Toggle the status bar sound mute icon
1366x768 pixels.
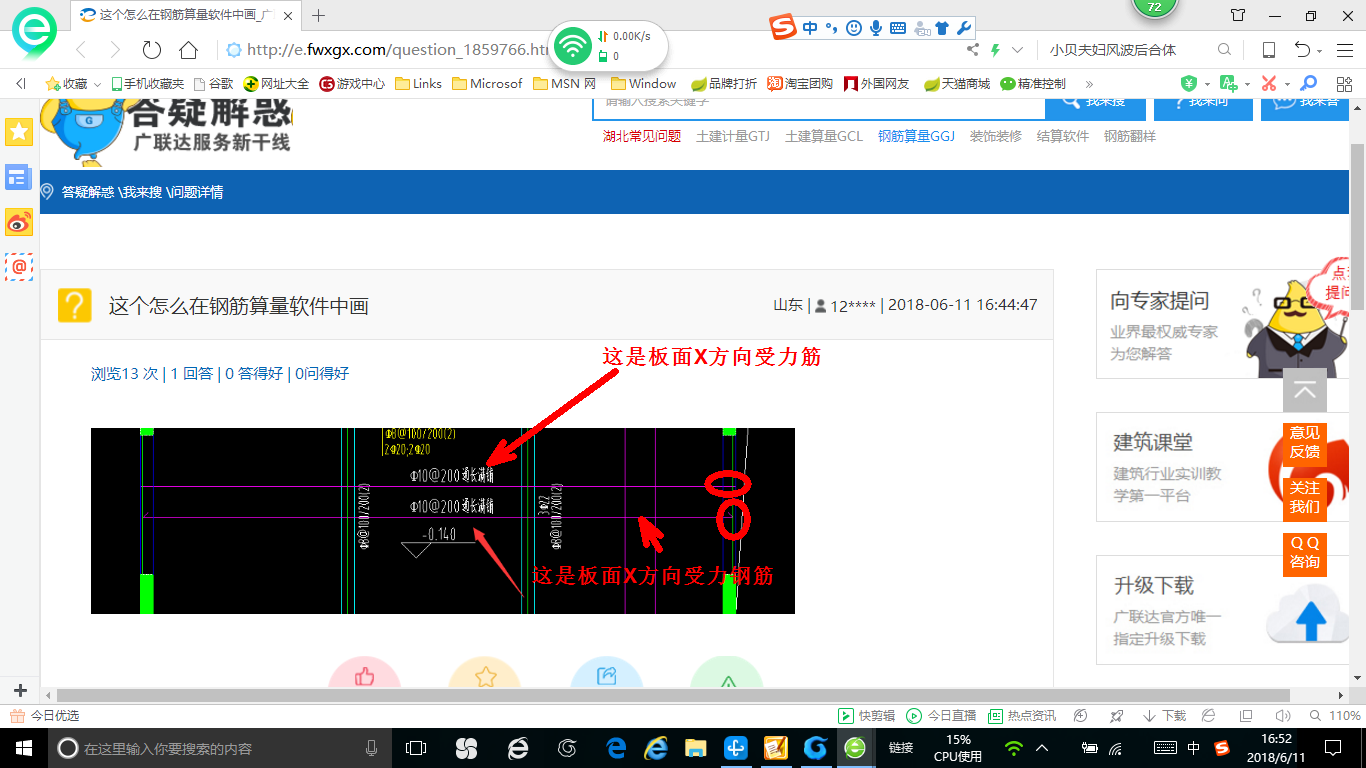tap(1283, 716)
